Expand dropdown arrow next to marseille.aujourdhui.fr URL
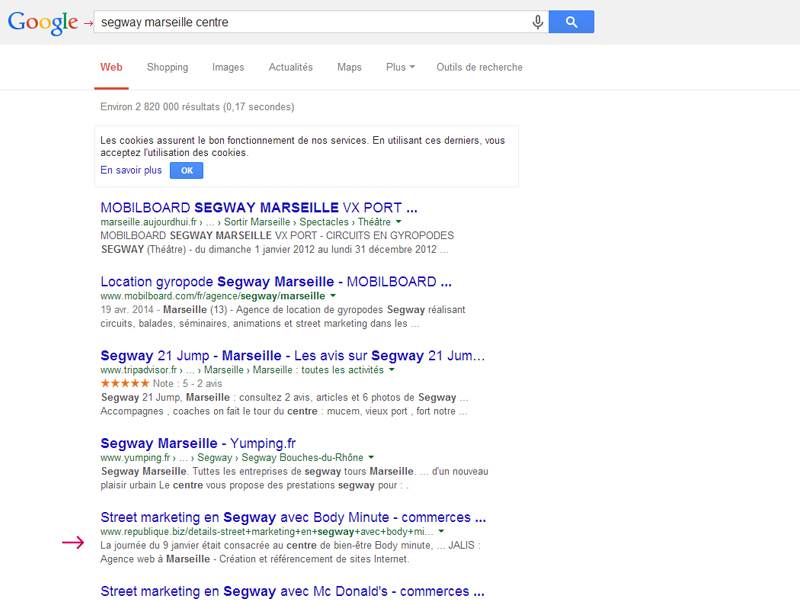800x600 pixels. pyautogui.click(x=398, y=222)
